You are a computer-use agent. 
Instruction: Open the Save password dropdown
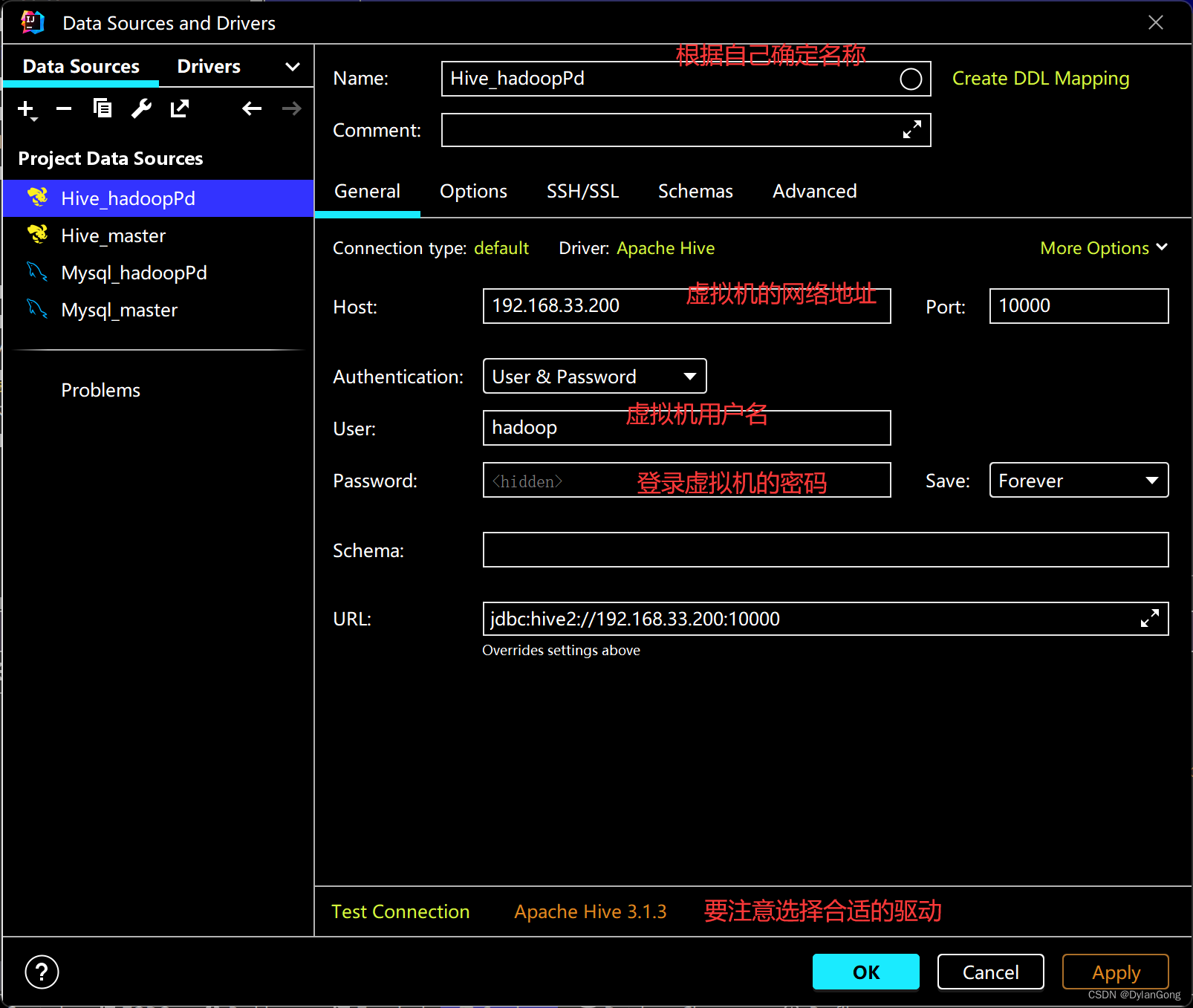(1079, 480)
